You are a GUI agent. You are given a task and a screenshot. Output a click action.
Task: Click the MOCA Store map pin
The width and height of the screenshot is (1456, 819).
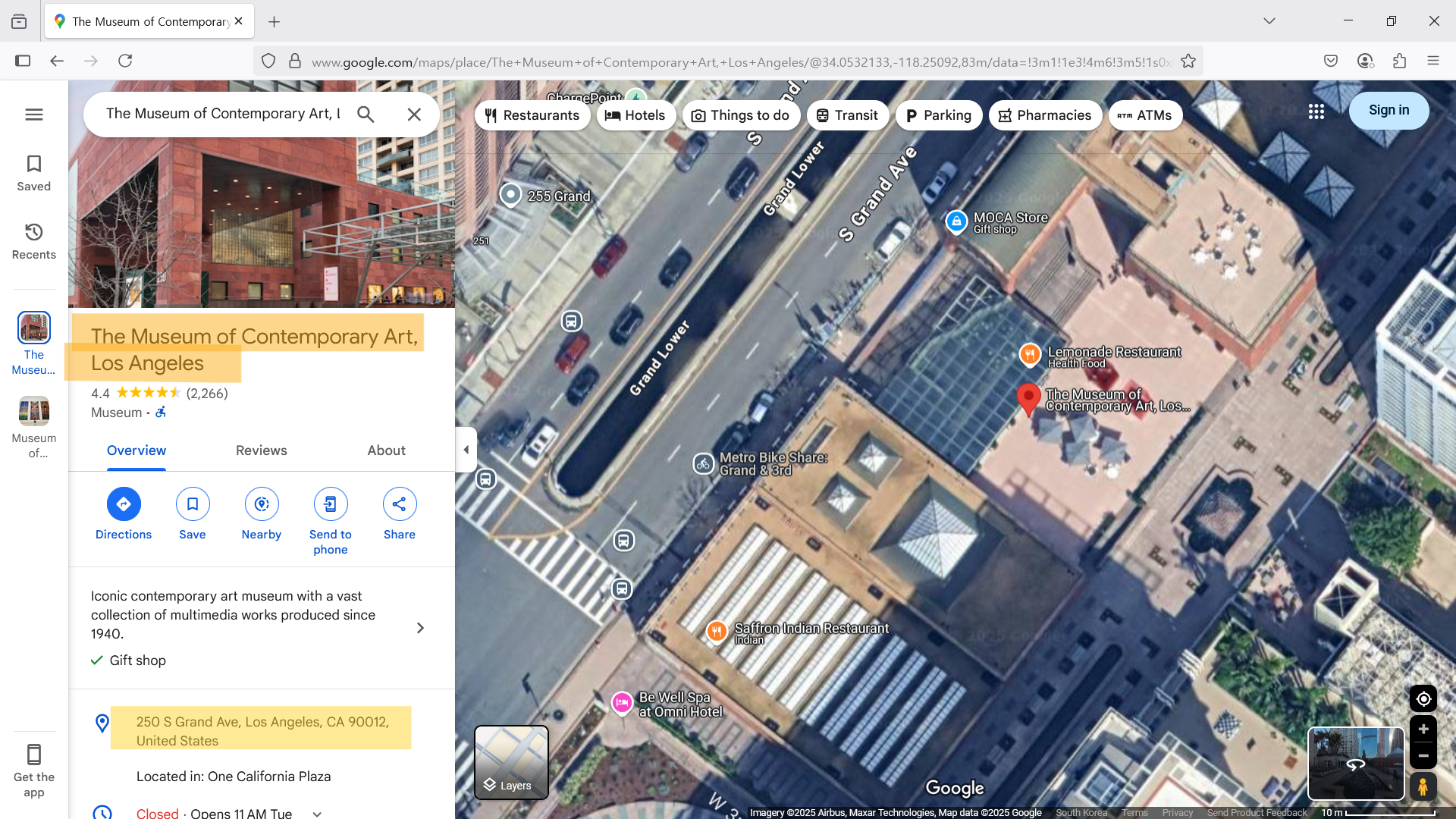(956, 221)
